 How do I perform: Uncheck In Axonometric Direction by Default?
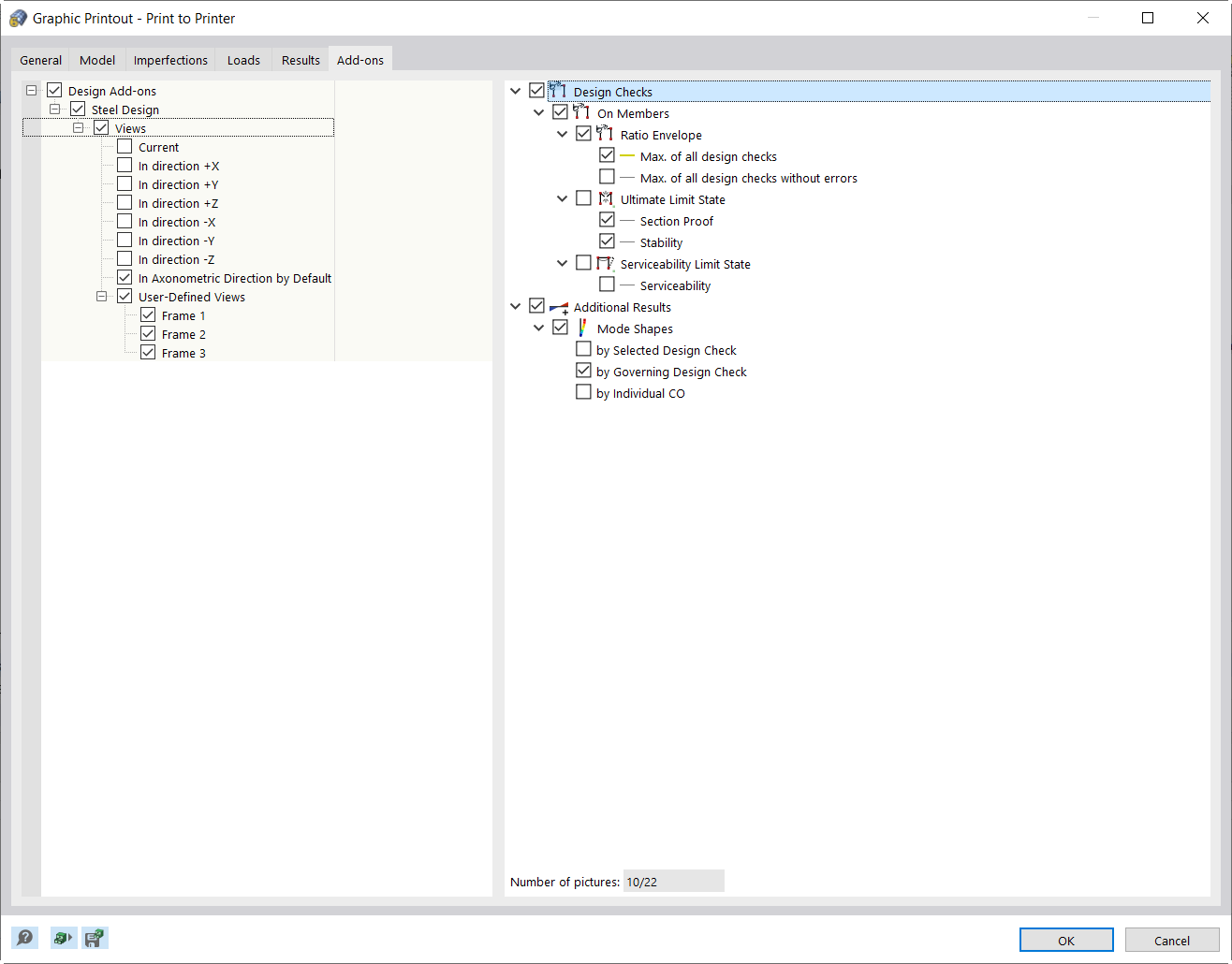tap(125, 277)
